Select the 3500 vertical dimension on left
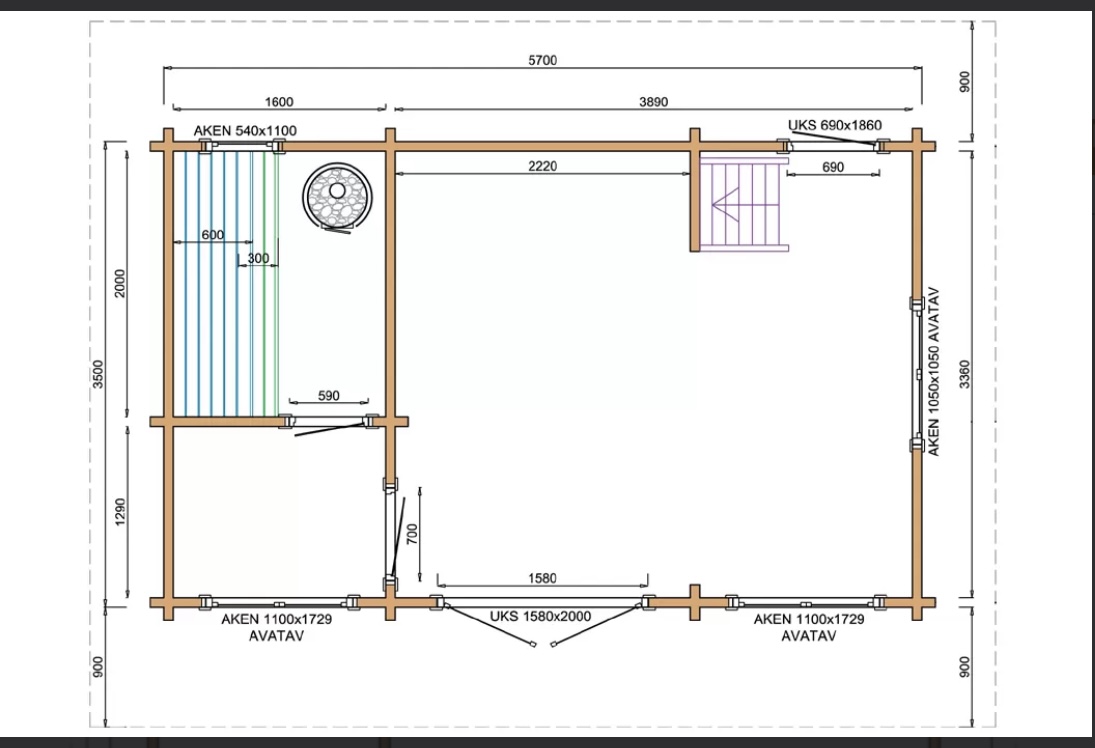Viewport: 1095px width, 748px height. click(99, 373)
